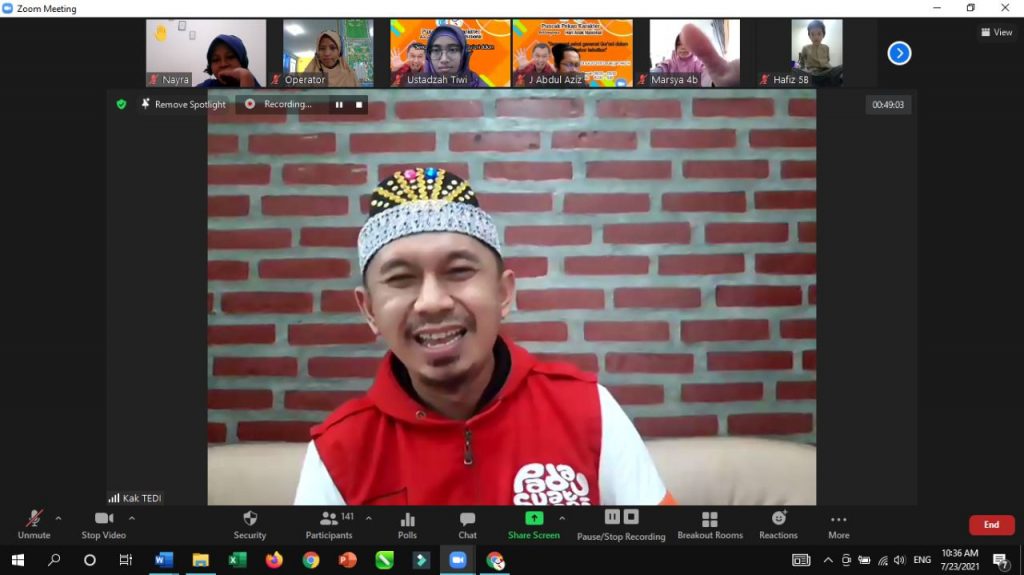1024x575 pixels.
Task: Expand the Share Screen options arrow
Action: tap(562, 518)
